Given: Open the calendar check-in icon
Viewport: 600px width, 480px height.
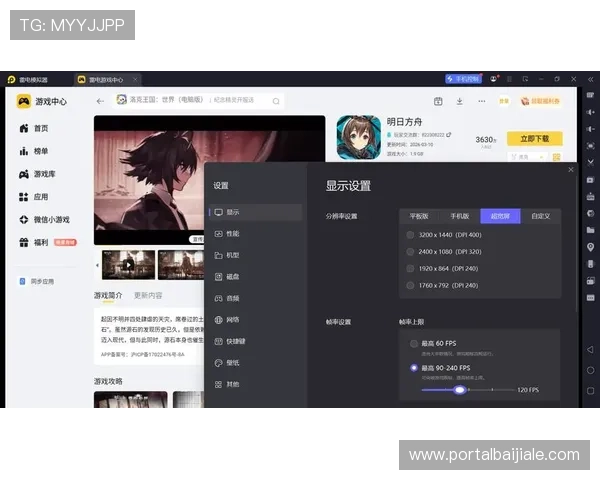Looking at the screenshot, I should tap(438, 101).
